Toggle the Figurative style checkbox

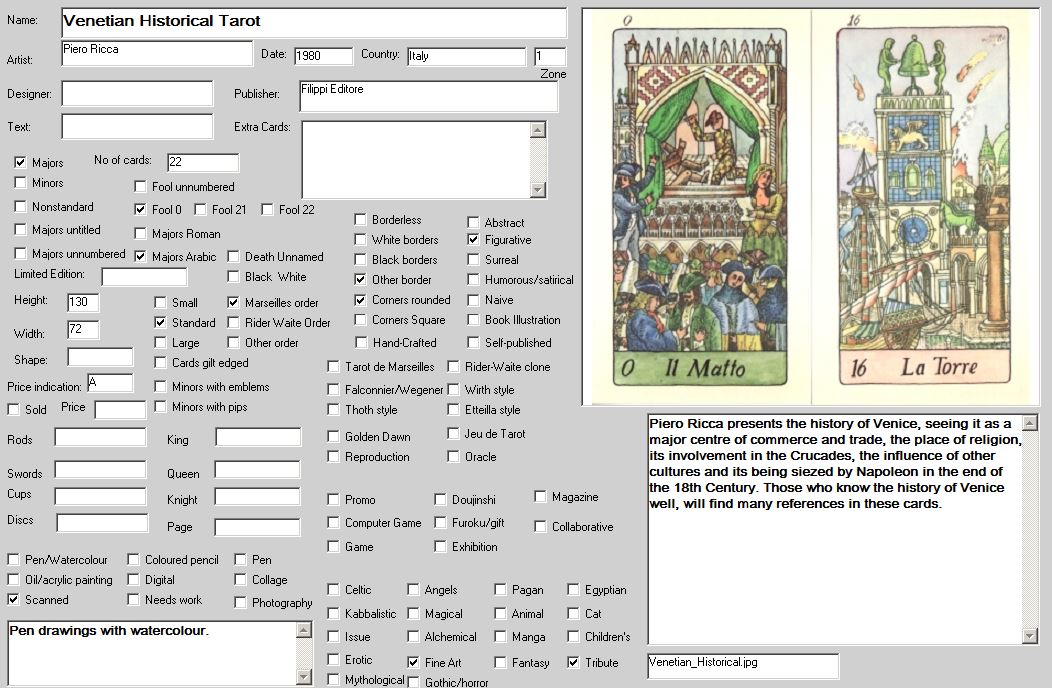point(474,240)
